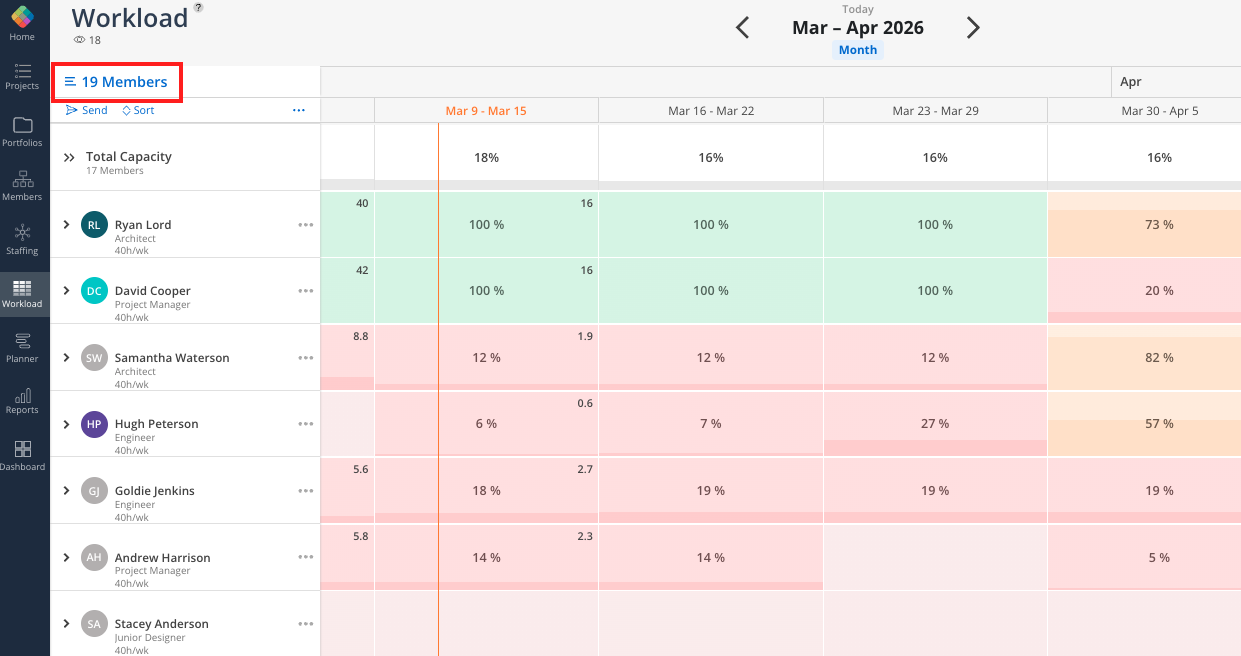Expand Ryan Lord's row
This screenshot has width=1241, height=656.
(66, 224)
